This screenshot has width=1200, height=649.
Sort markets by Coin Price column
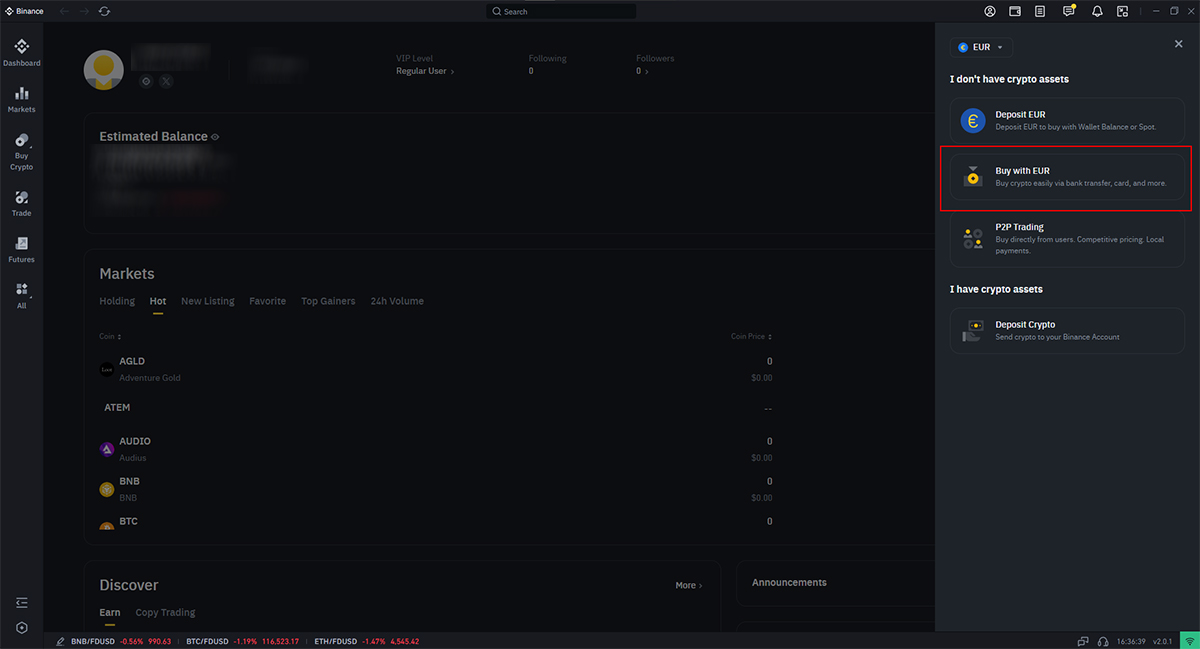751,337
